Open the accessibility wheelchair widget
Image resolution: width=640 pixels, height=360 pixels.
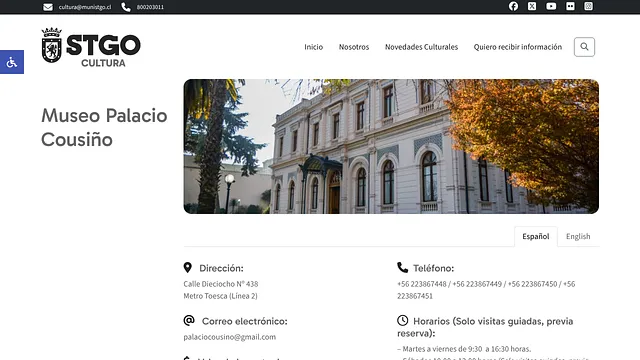[x=12, y=62]
